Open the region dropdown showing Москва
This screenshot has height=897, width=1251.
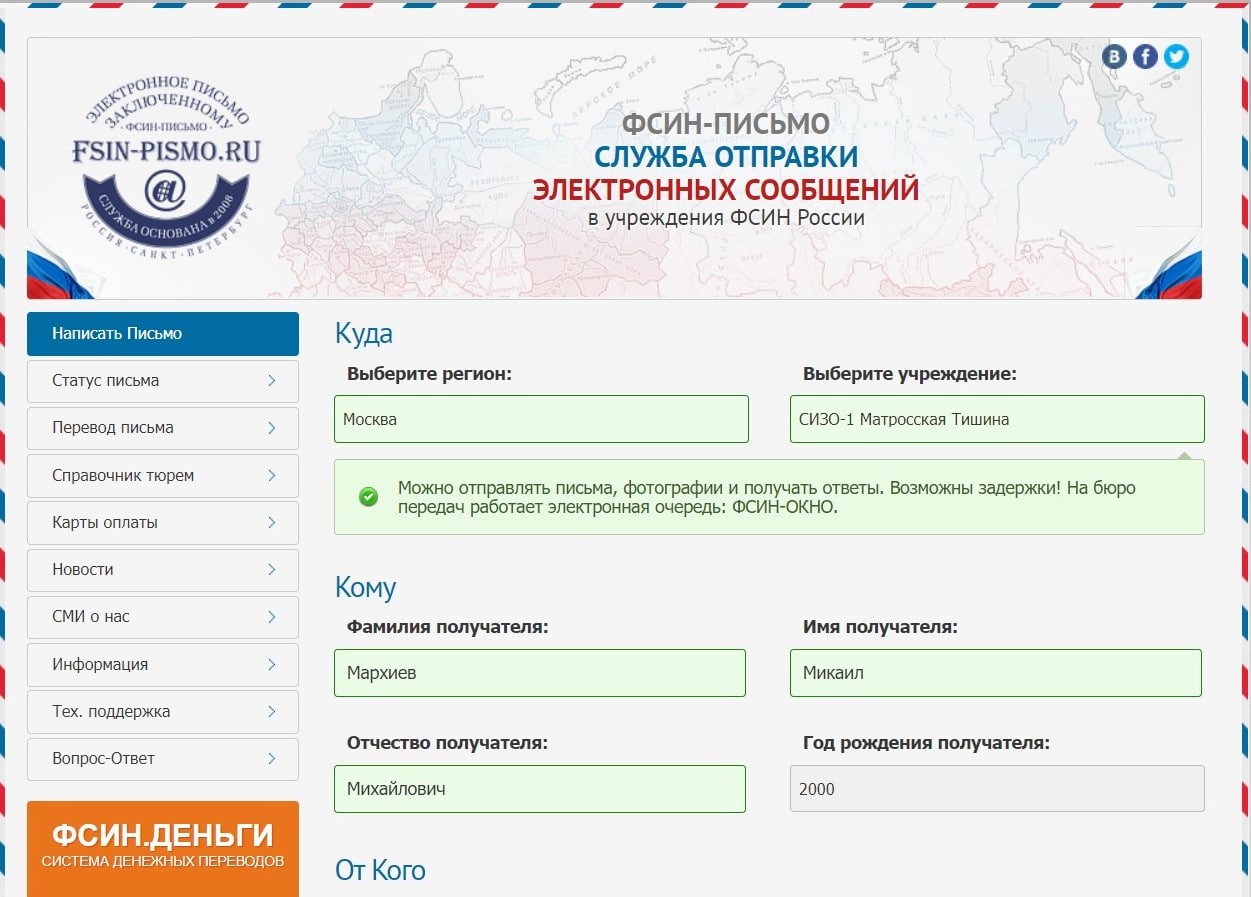tap(541, 419)
